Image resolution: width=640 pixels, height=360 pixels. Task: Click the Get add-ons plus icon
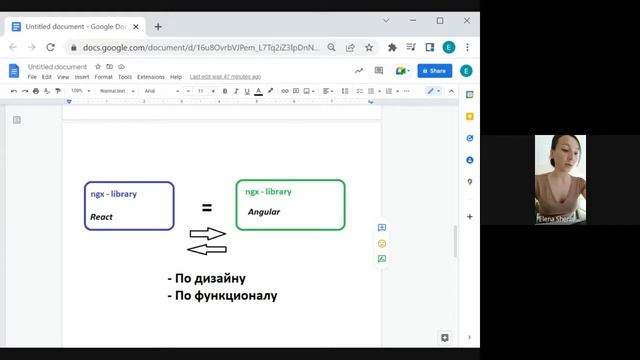[470, 217]
